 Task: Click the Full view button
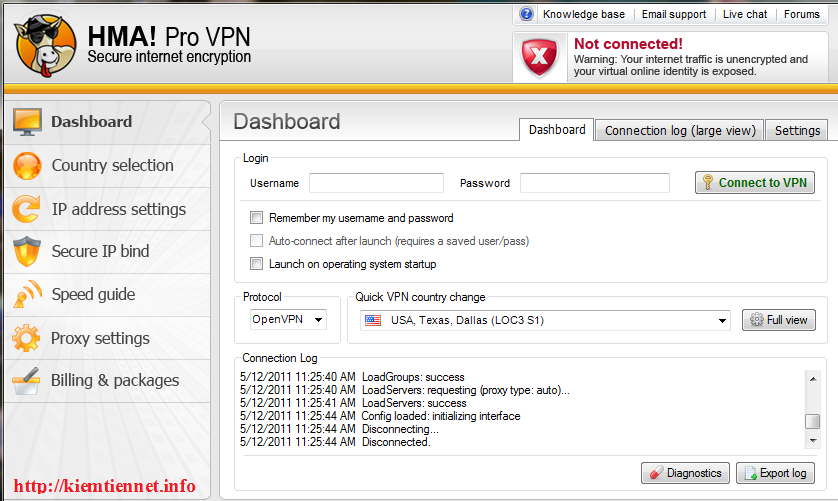pos(779,320)
